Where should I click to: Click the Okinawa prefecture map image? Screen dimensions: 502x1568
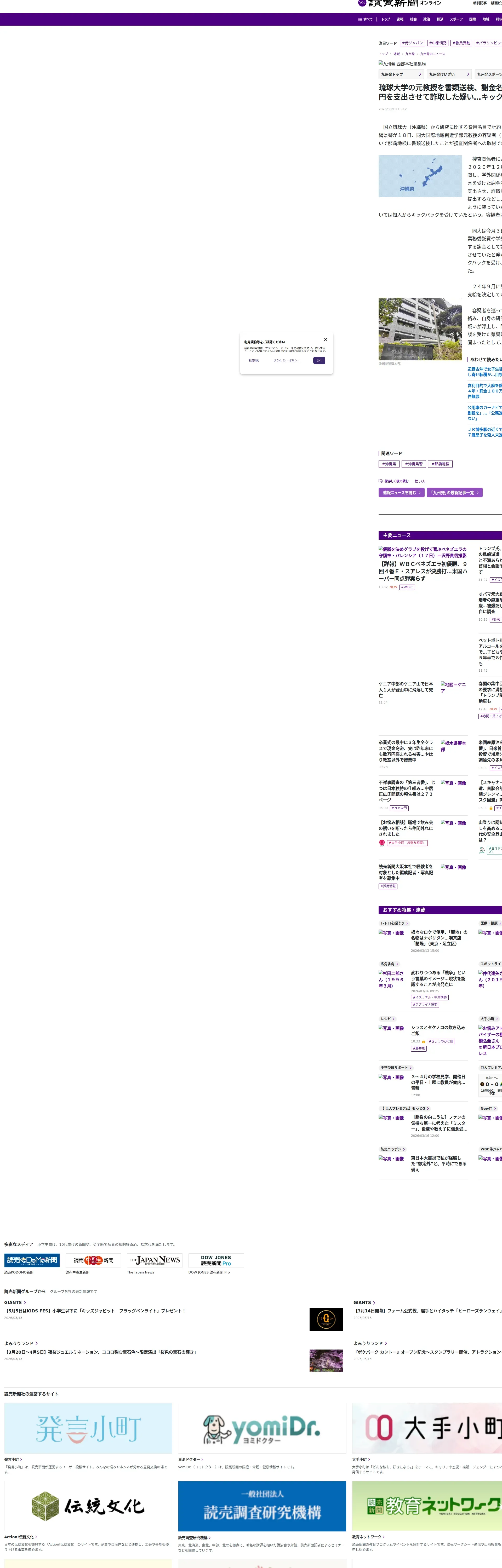(420, 176)
